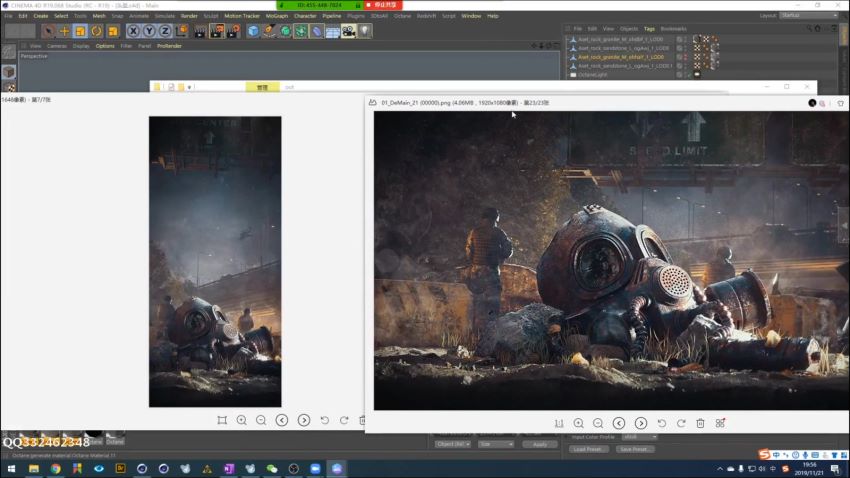This screenshot has width=850, height=478.
Task: Open Windows Start menu
Action: tap(11, 469)
